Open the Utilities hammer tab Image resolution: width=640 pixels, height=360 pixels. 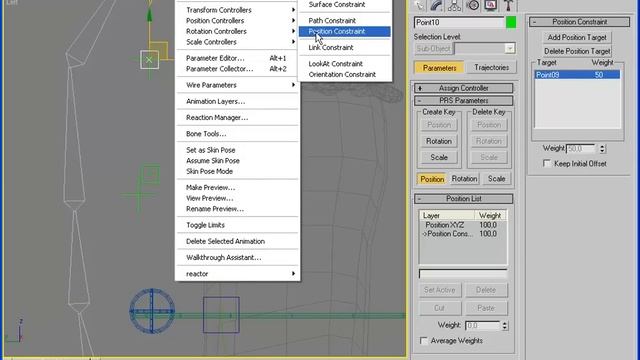pyautogui.click(x=508, y=5)
